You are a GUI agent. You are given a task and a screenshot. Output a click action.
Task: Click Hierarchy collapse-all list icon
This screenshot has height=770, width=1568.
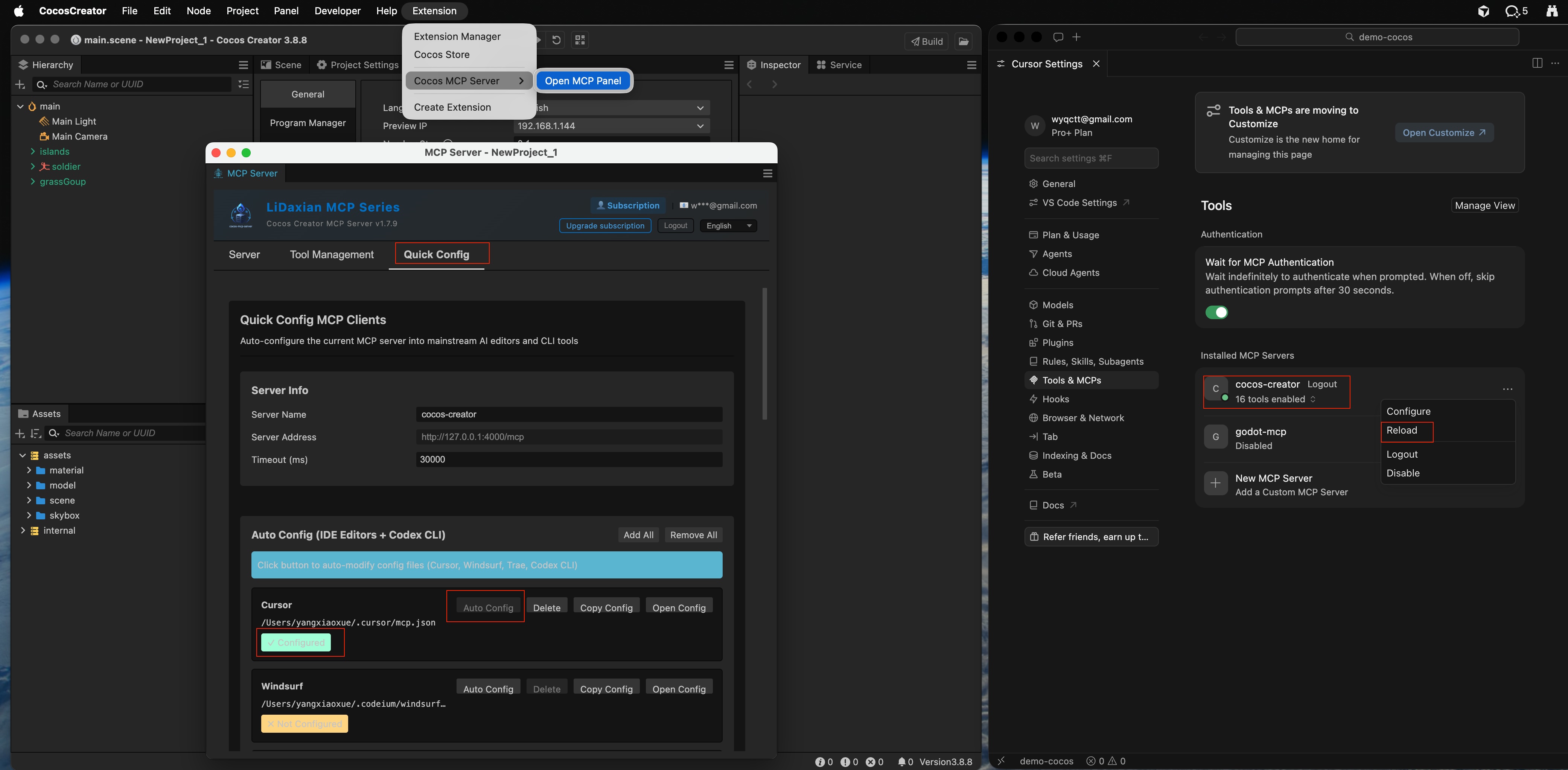(244, 85)
